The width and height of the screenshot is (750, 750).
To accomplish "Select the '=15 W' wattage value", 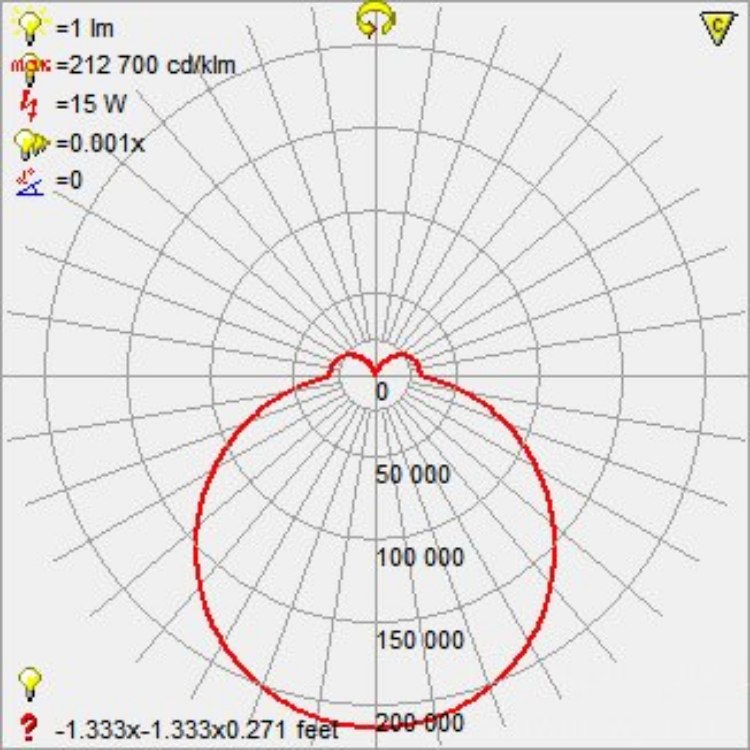I will point(92,104).
